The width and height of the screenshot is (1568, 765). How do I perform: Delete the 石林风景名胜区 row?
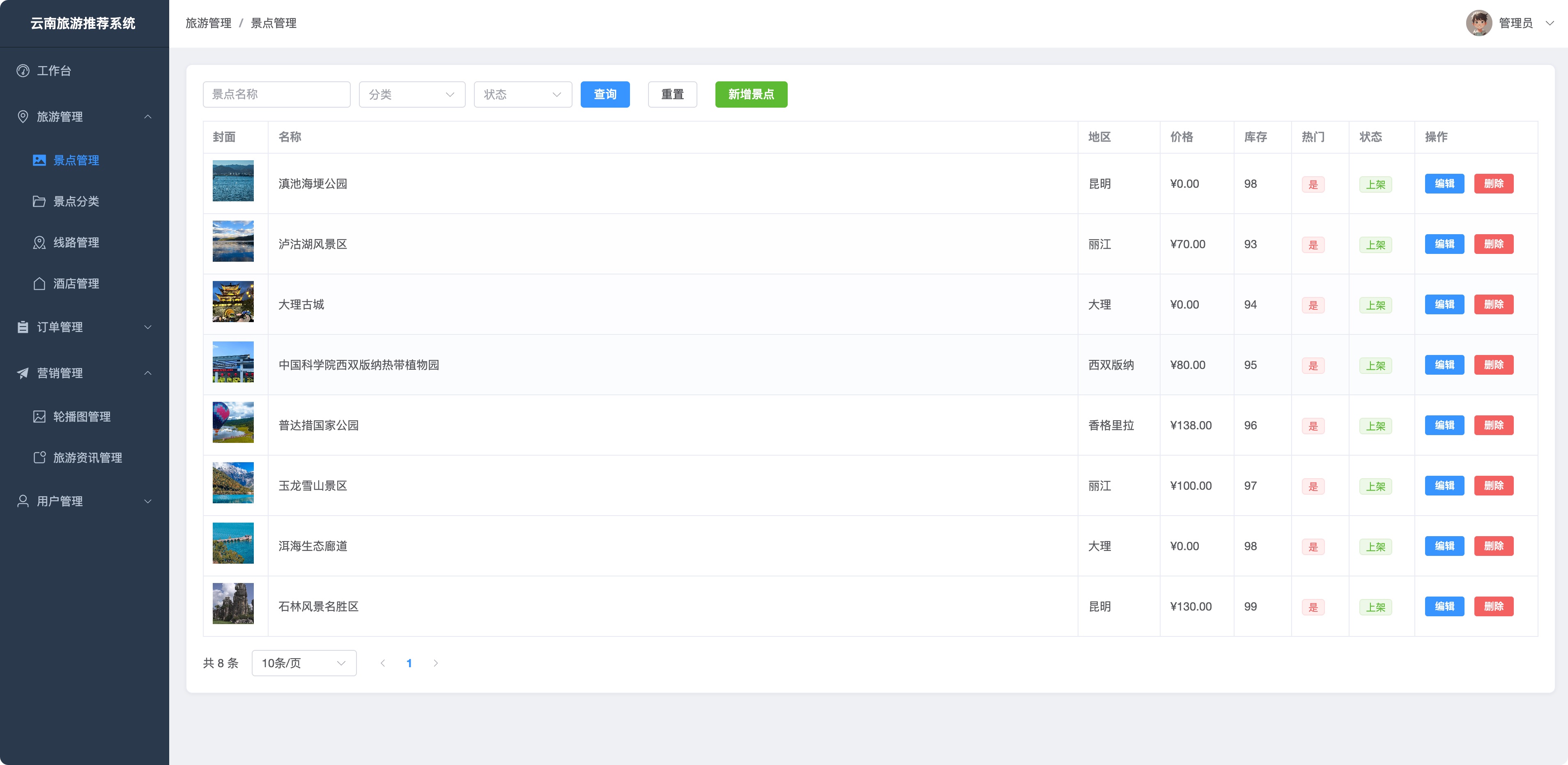(1493, 606)
